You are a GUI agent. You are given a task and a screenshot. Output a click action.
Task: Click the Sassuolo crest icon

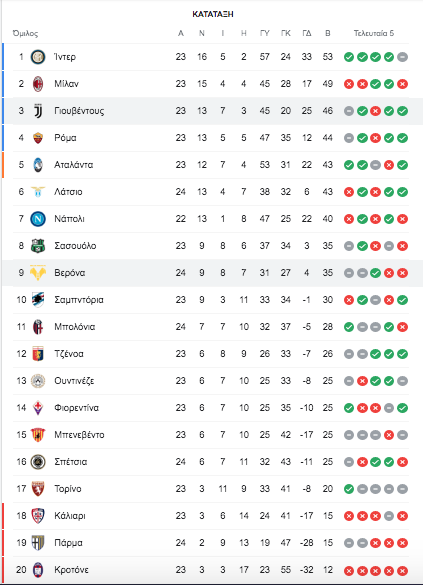click(x=38, y=246)
